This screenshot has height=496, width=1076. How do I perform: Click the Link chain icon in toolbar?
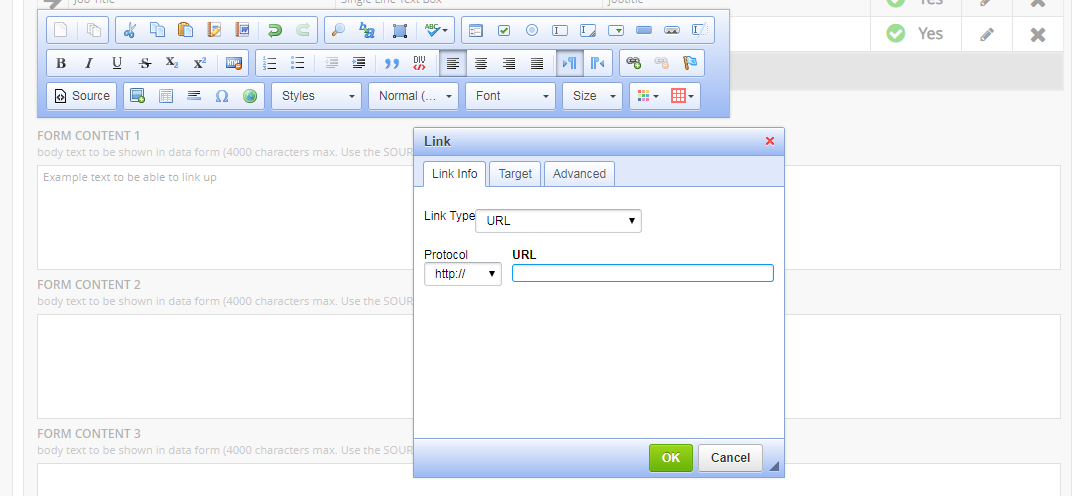tap(633, 63)
